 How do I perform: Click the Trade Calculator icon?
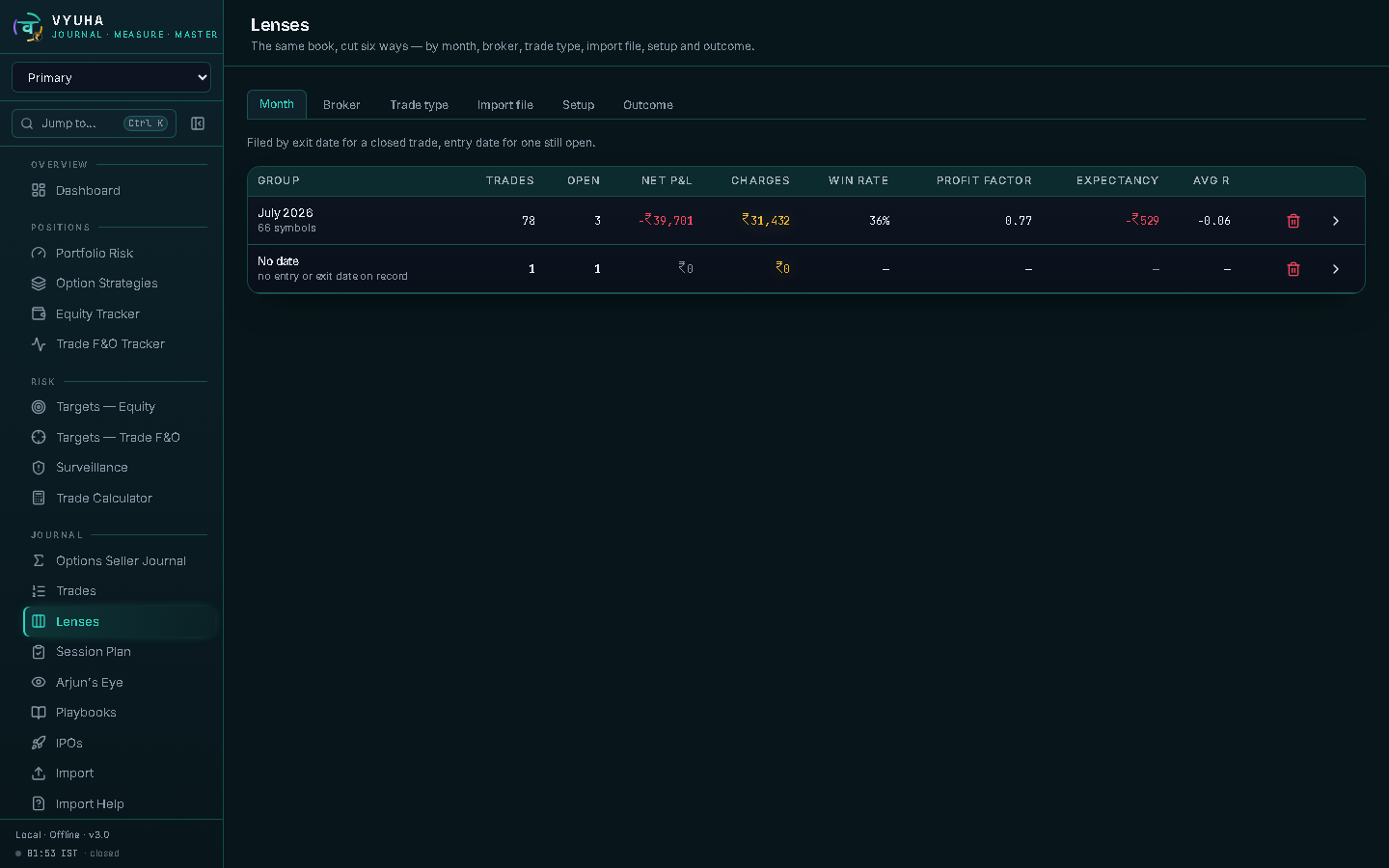(x=39, y=499)
